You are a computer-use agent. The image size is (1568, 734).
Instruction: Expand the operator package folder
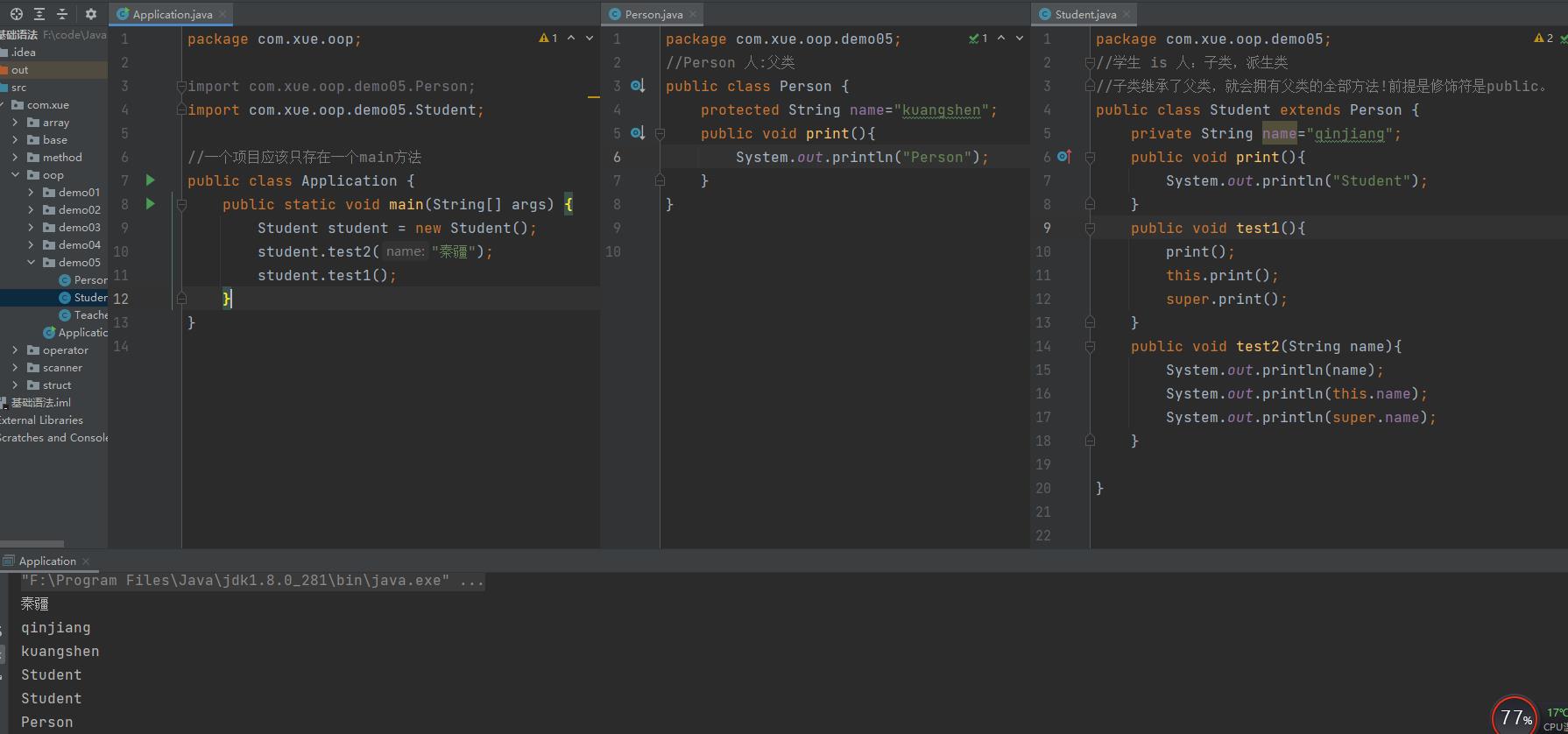point(16,350)
